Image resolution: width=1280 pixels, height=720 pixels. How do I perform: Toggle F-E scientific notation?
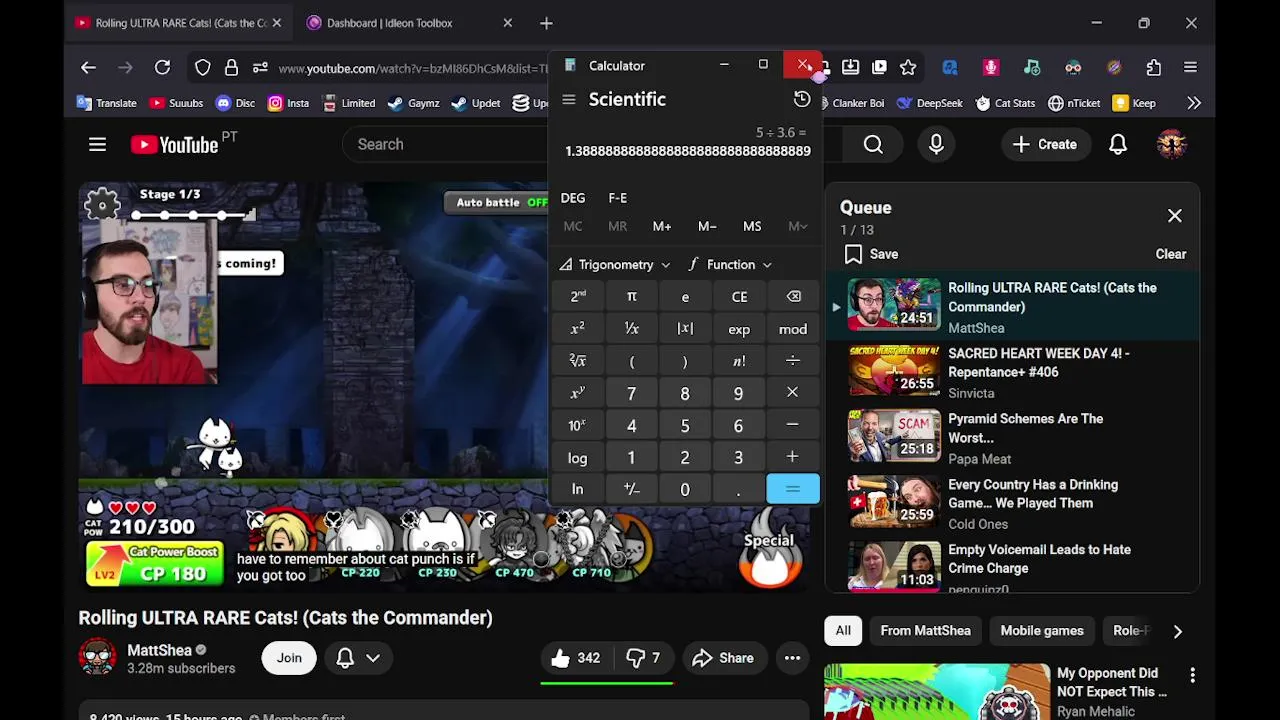point(618,198)
